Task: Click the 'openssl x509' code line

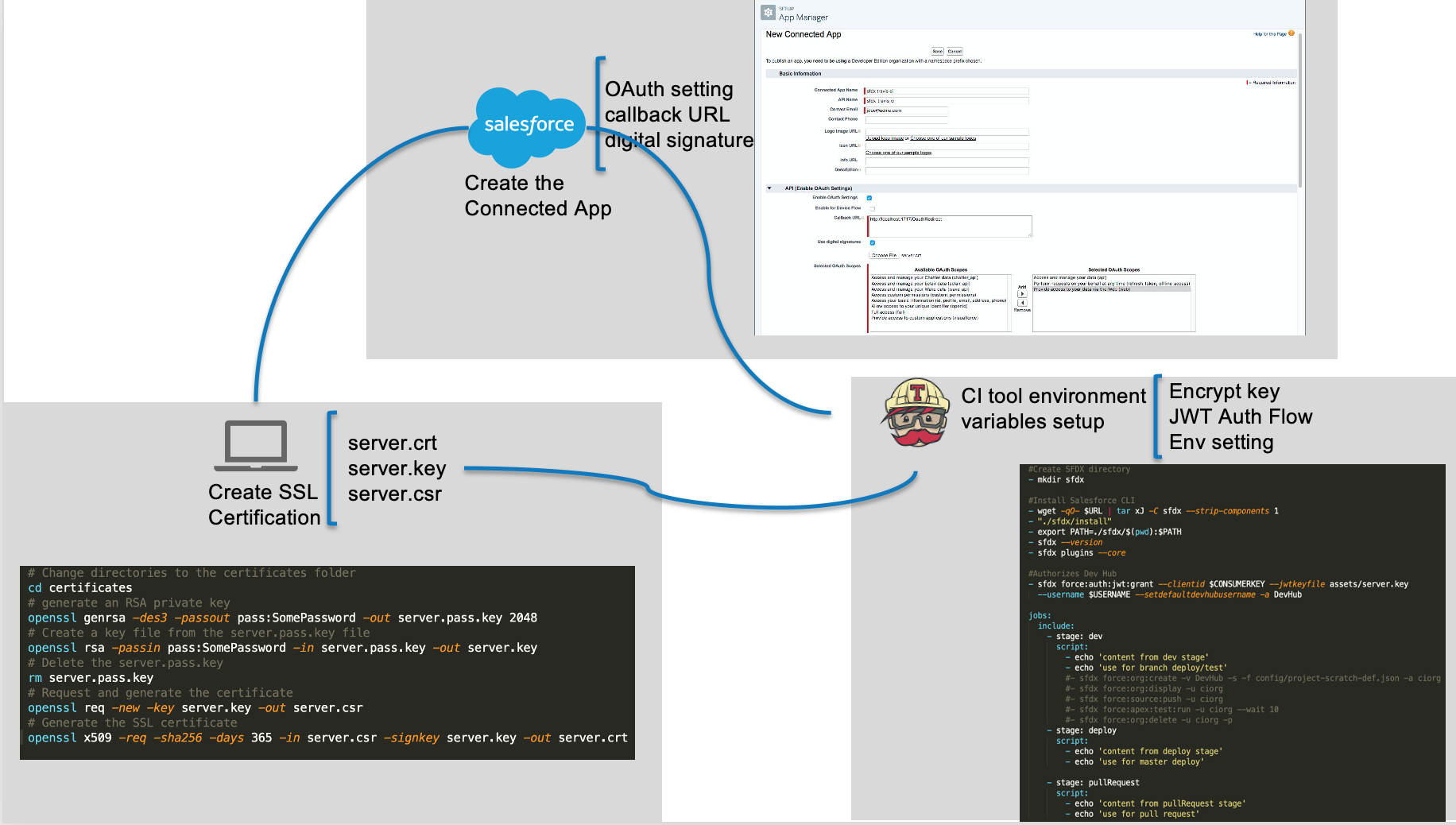Action: point(327,738)
